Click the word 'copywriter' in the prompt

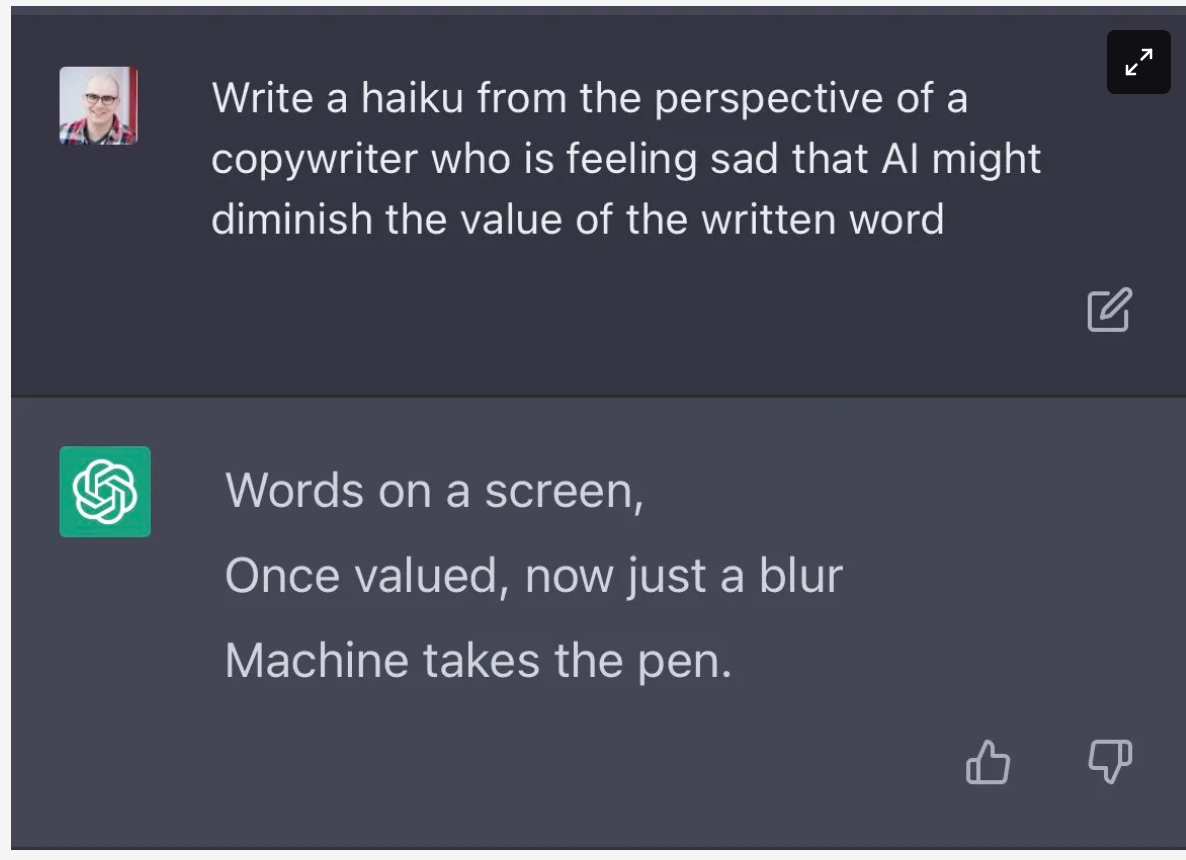[315, 160]
